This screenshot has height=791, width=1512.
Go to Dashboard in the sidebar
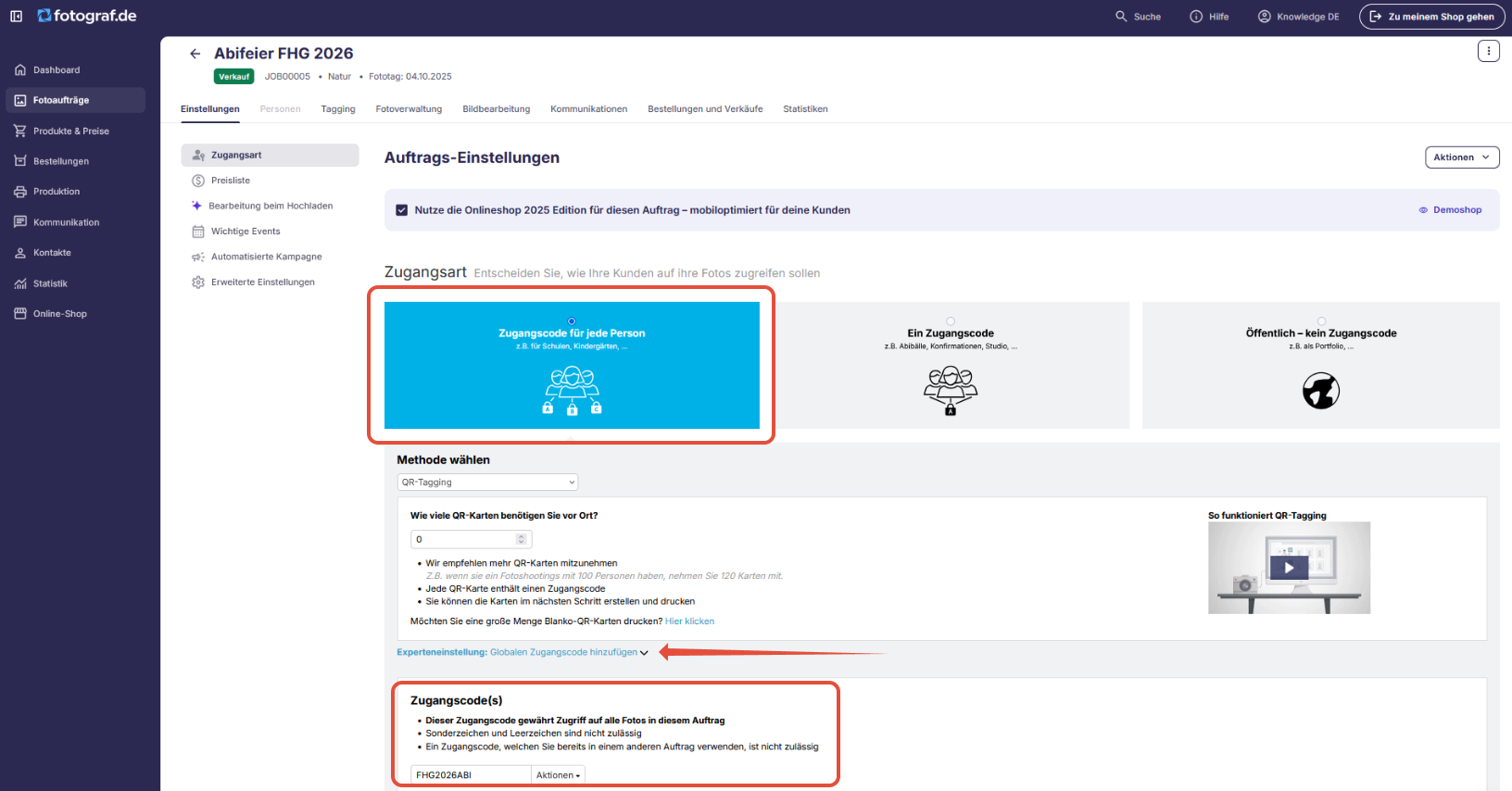pos(57,69)
